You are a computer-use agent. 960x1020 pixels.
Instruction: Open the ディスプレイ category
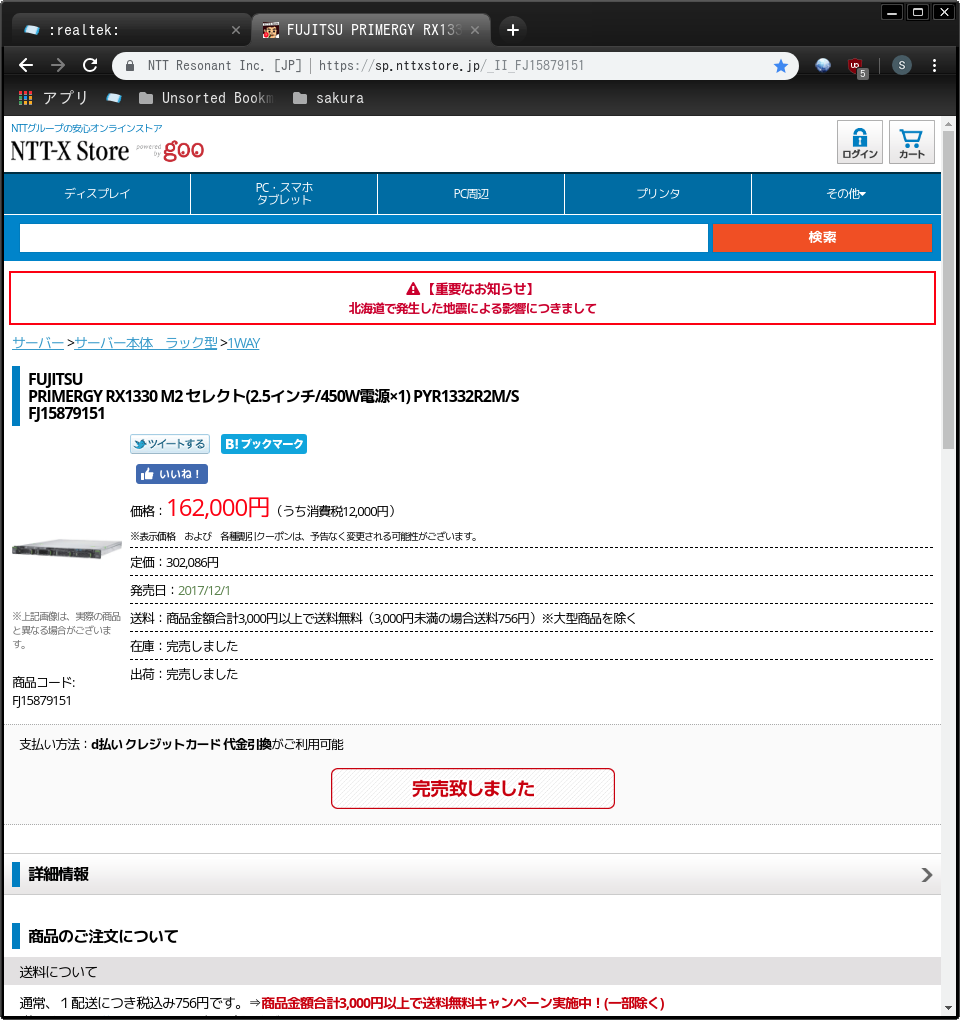97,194
